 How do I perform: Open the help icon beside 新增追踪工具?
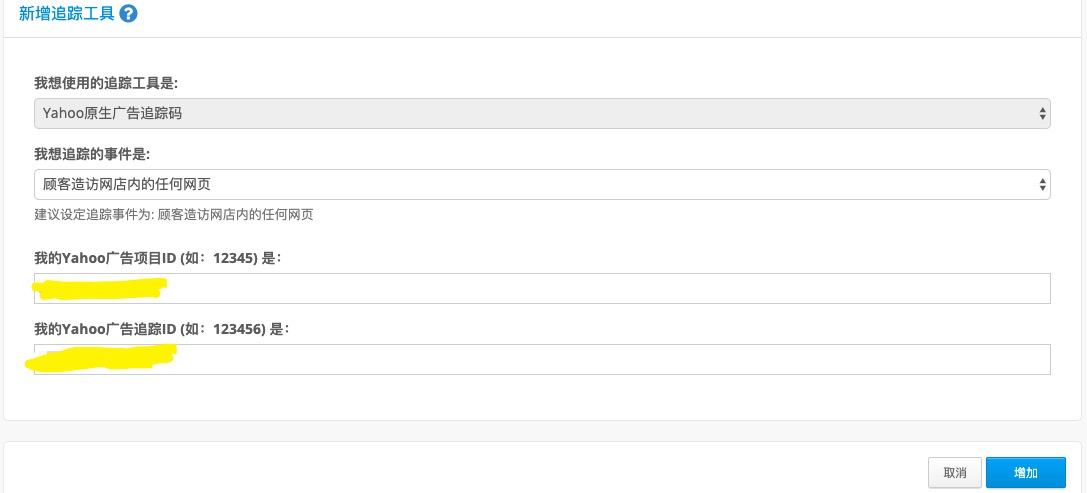pos(128,14)
